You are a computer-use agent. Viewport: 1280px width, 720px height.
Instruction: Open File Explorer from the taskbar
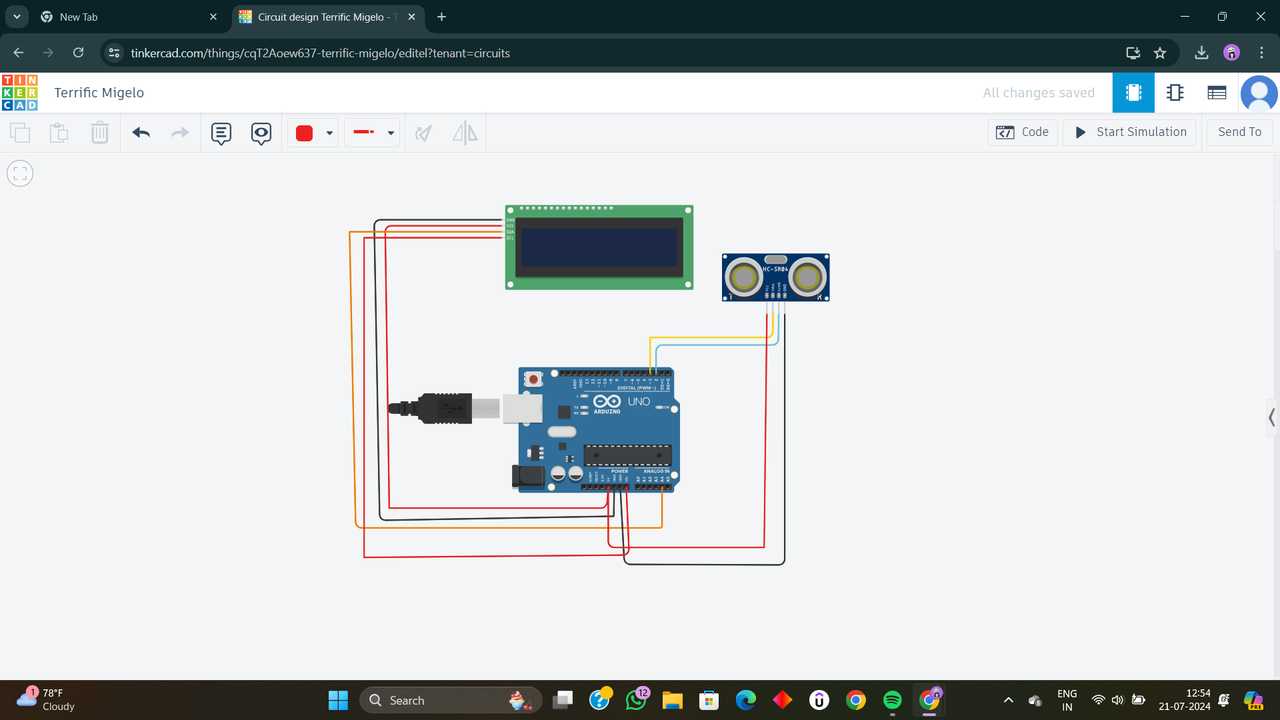[672, 700]
